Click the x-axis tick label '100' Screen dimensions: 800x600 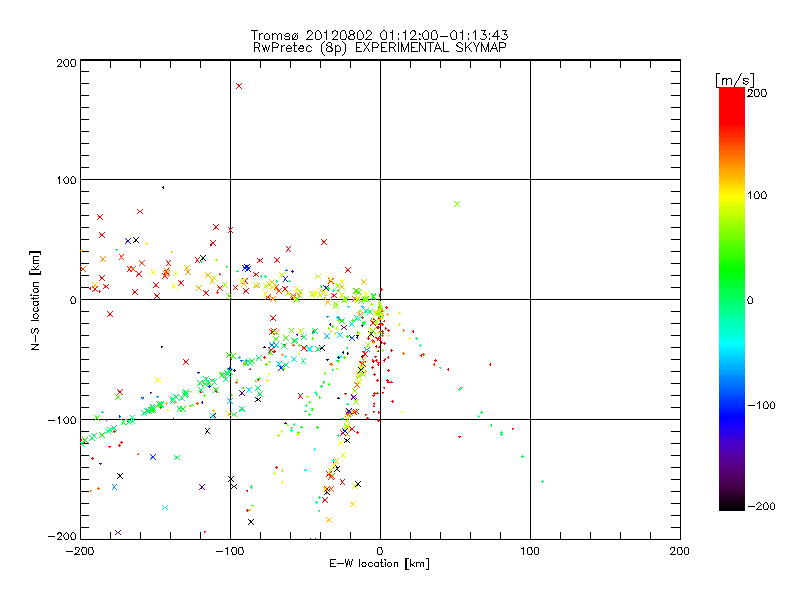click(530, 551)
